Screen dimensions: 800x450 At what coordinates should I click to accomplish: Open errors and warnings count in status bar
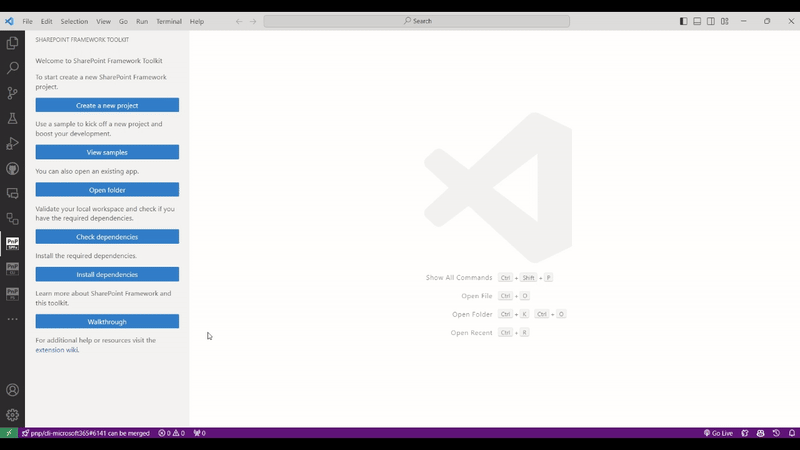[x=171, y=433]
